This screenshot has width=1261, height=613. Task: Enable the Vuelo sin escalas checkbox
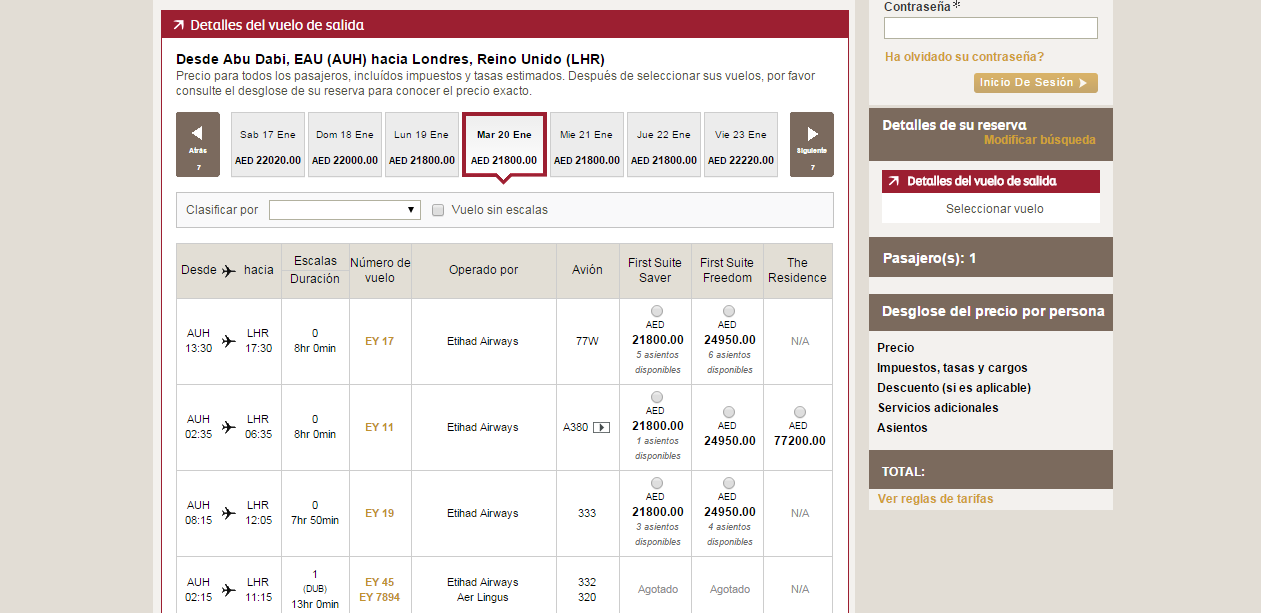pos(438,210)
